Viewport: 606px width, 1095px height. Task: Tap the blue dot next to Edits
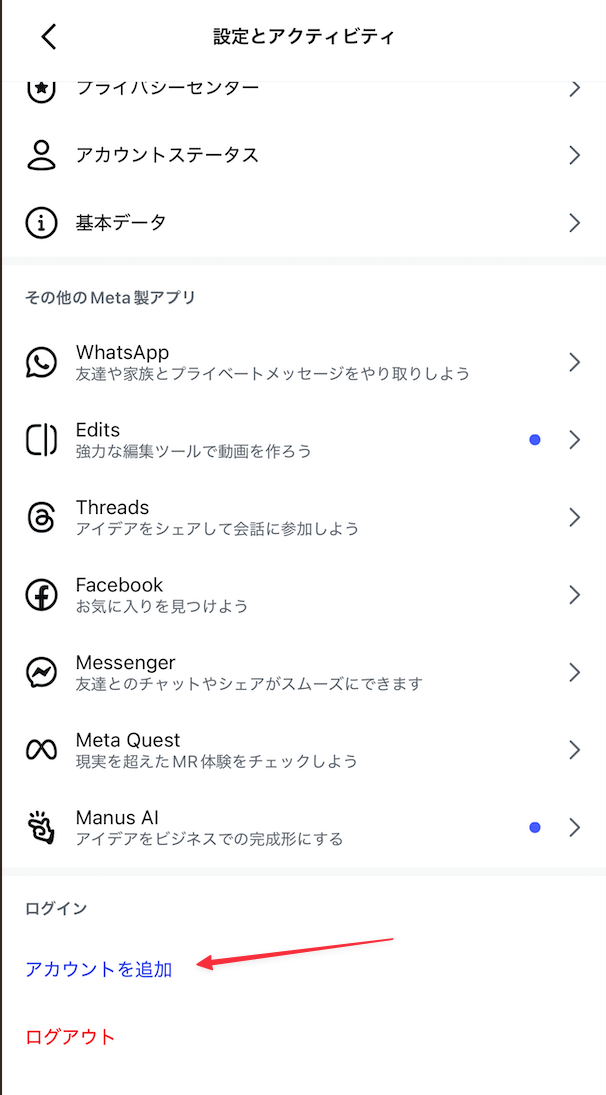click(x=536, y=440)
